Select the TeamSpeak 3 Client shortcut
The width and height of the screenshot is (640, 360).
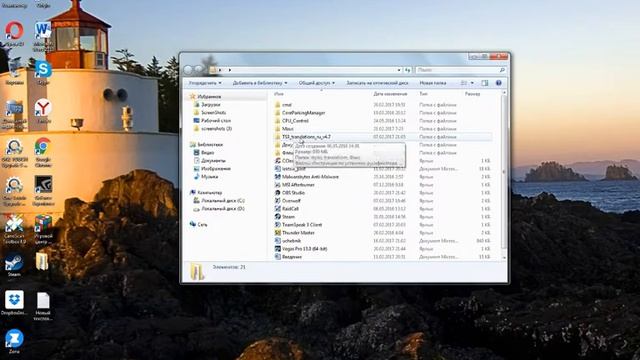coord(302,225)
